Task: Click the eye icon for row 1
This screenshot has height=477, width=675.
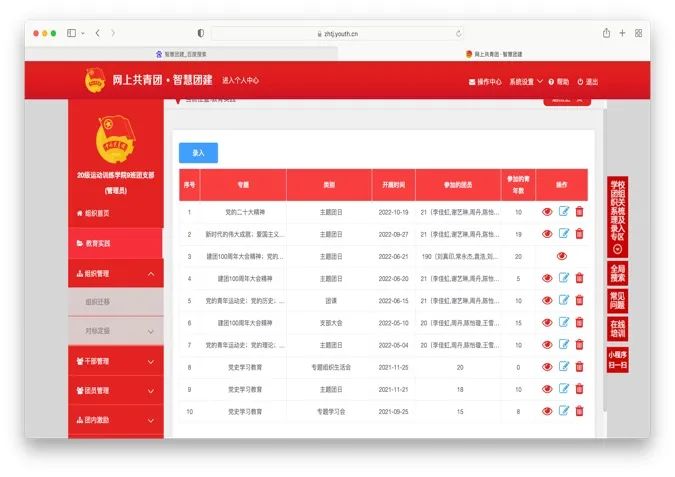Action: (x=547, y=212)
